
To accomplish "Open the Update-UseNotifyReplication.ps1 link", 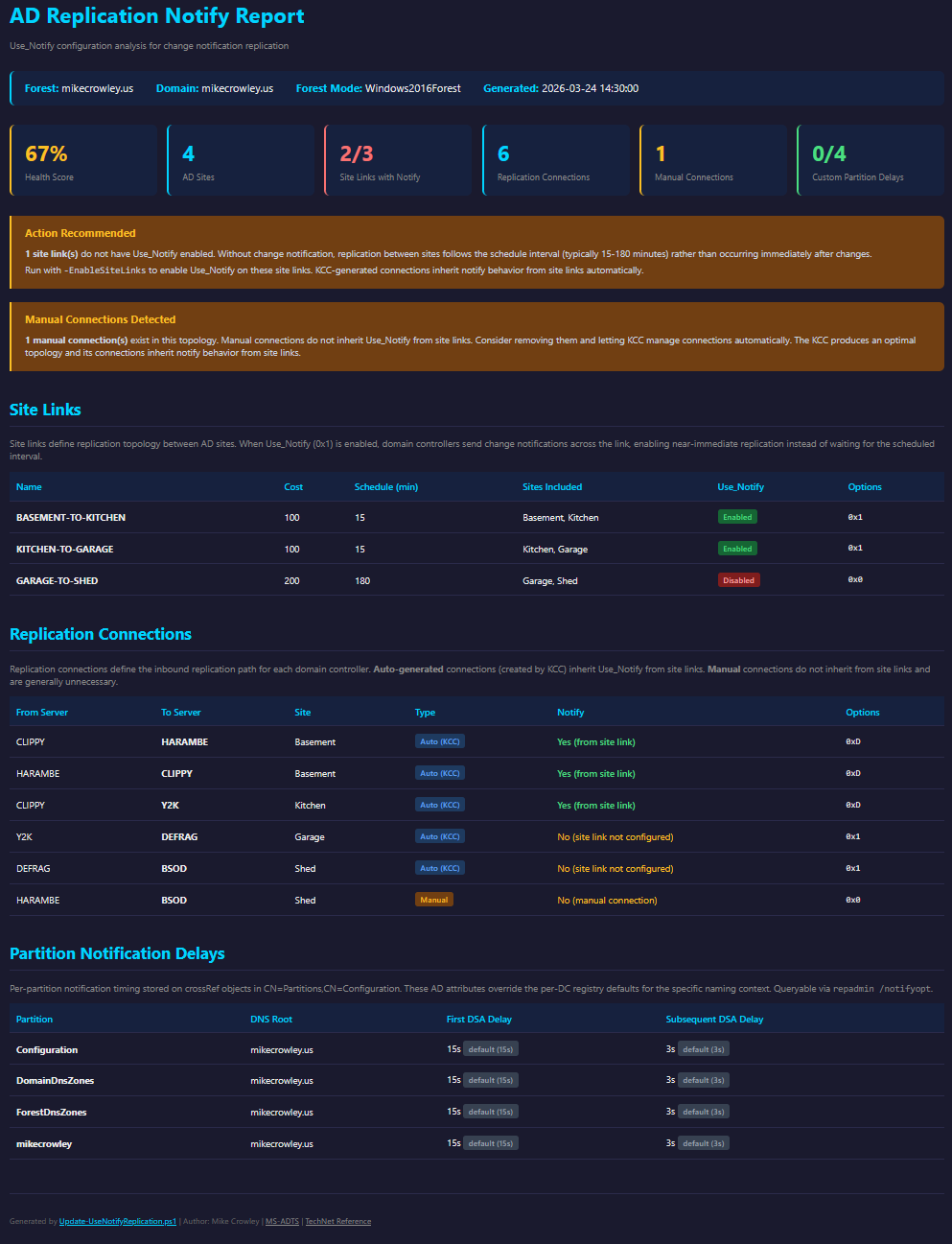I will point(117,1221).
